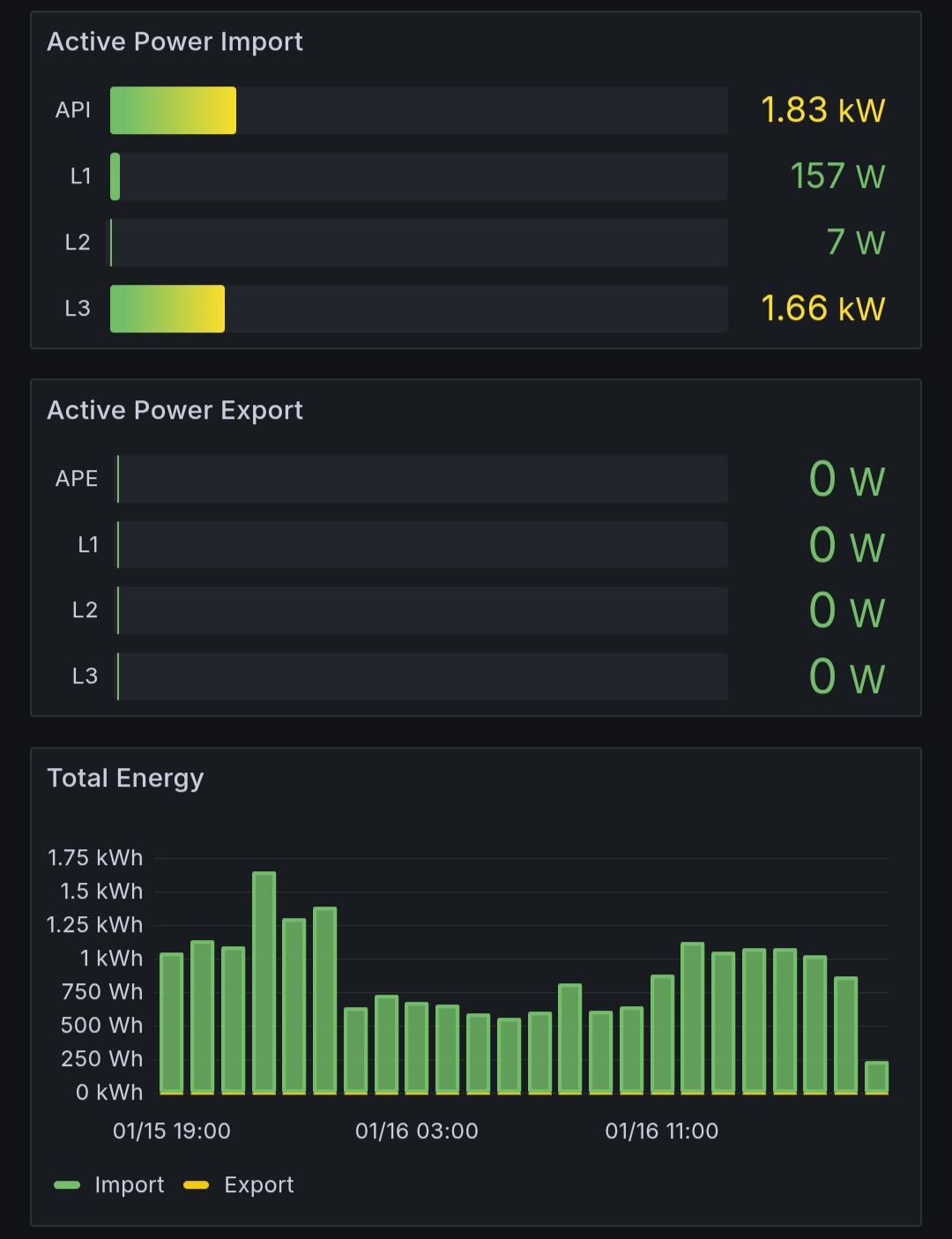Toggle Import series in chart legend

coord(129,1185)
